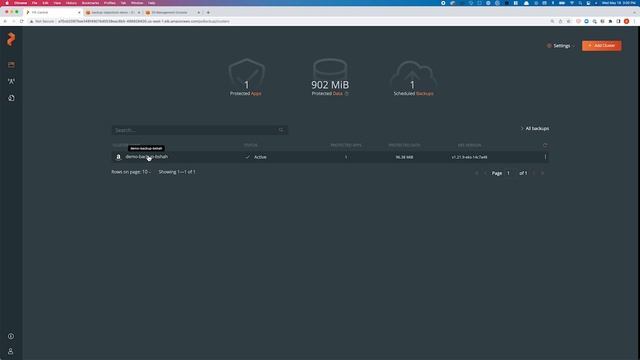Click the 902 MiB value

(330, 85)
